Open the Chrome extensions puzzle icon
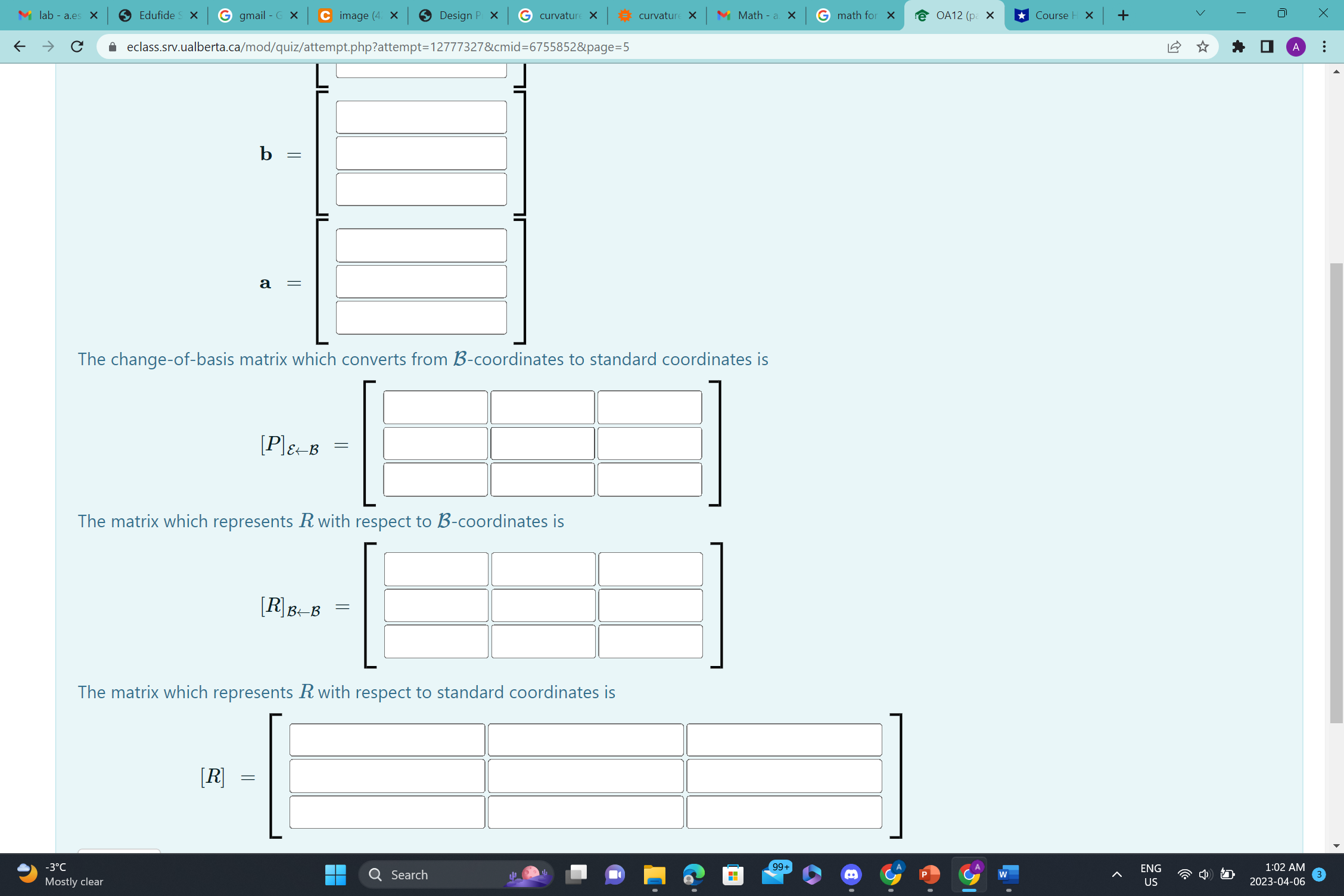 coord(1239,46)
